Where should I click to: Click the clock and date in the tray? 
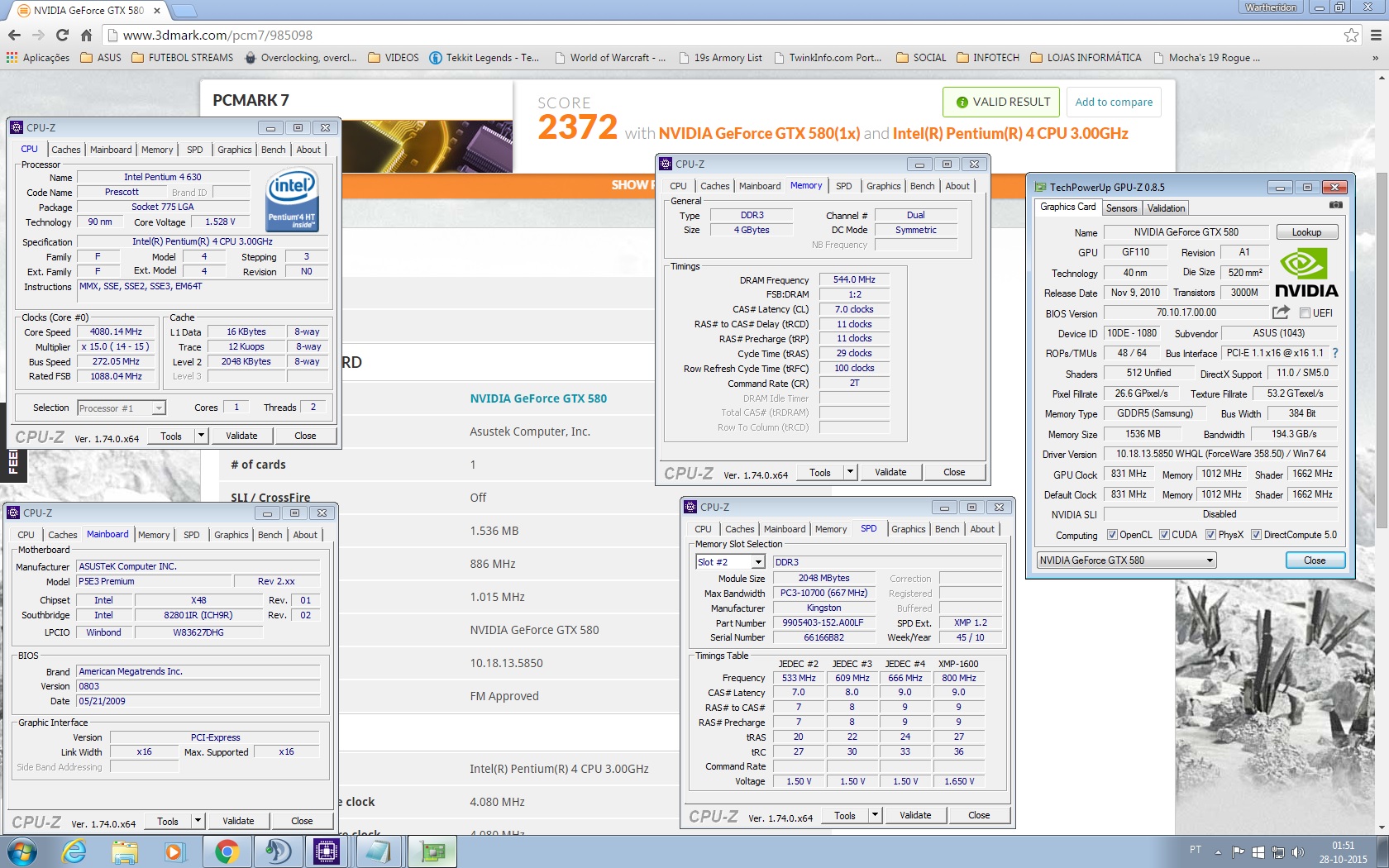(x=1343, y=852)
